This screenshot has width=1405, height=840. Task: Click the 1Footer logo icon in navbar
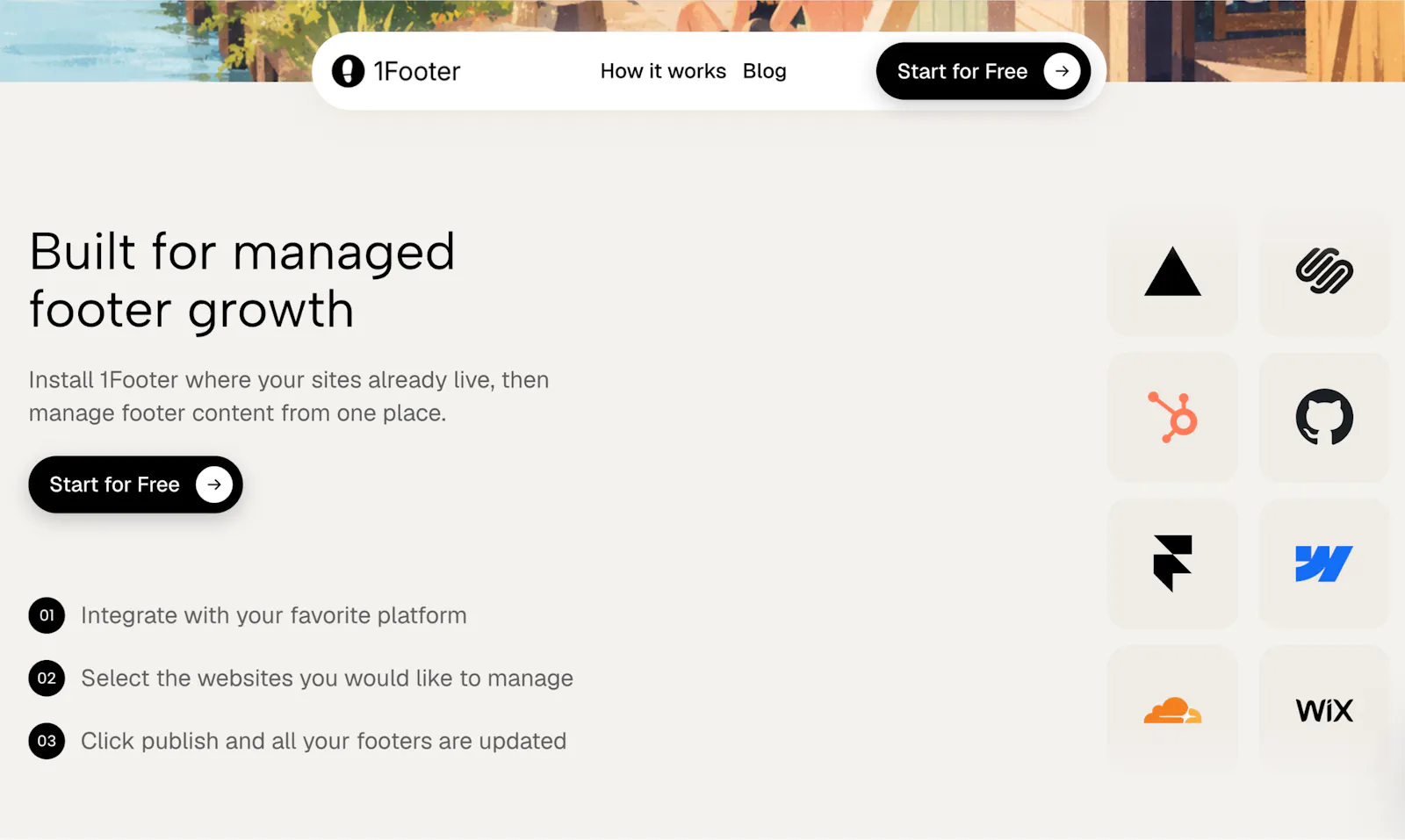[x=348, y=71]
